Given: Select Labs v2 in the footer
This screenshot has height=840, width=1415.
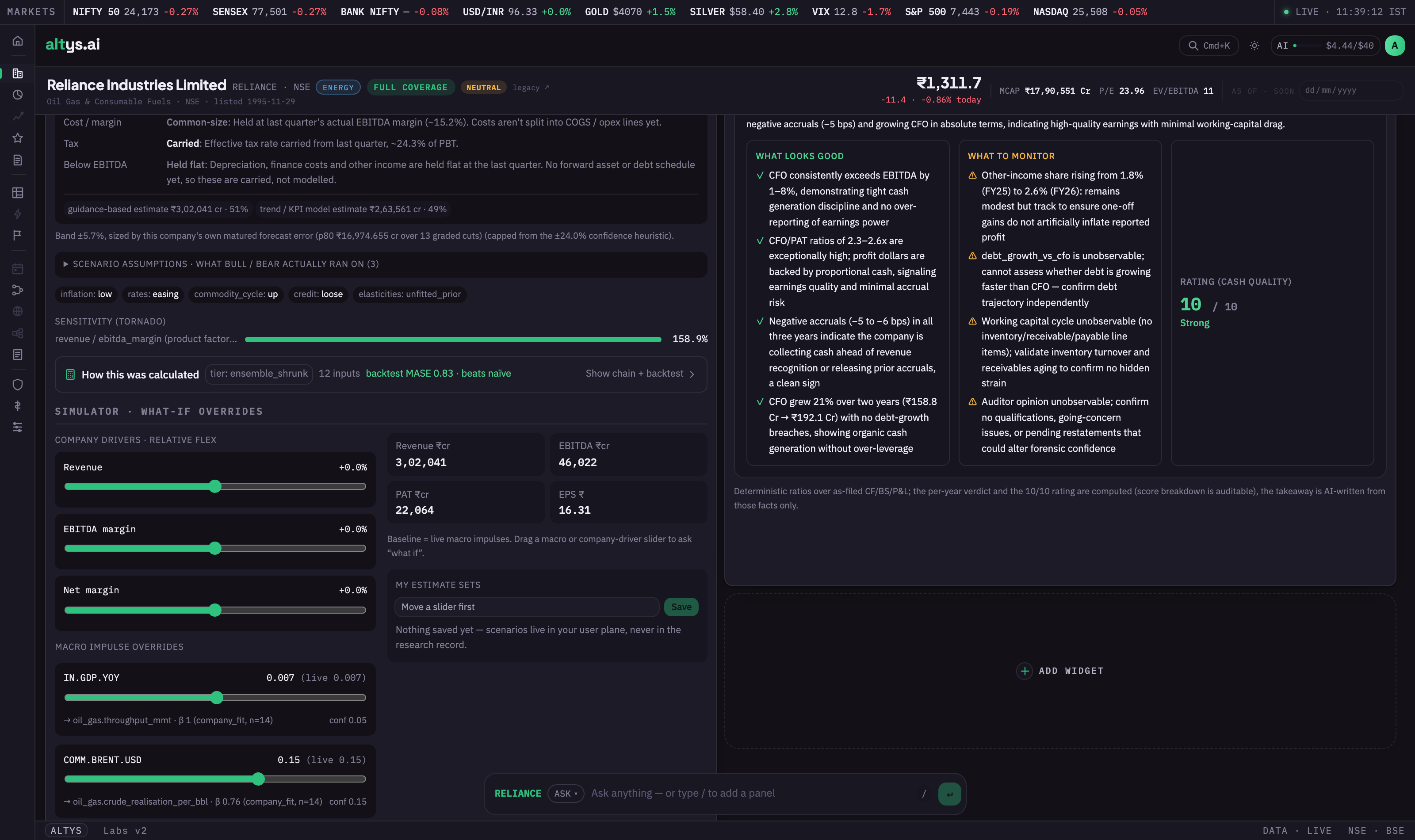Looking at the screenshot, I should [x=125, y=830].
